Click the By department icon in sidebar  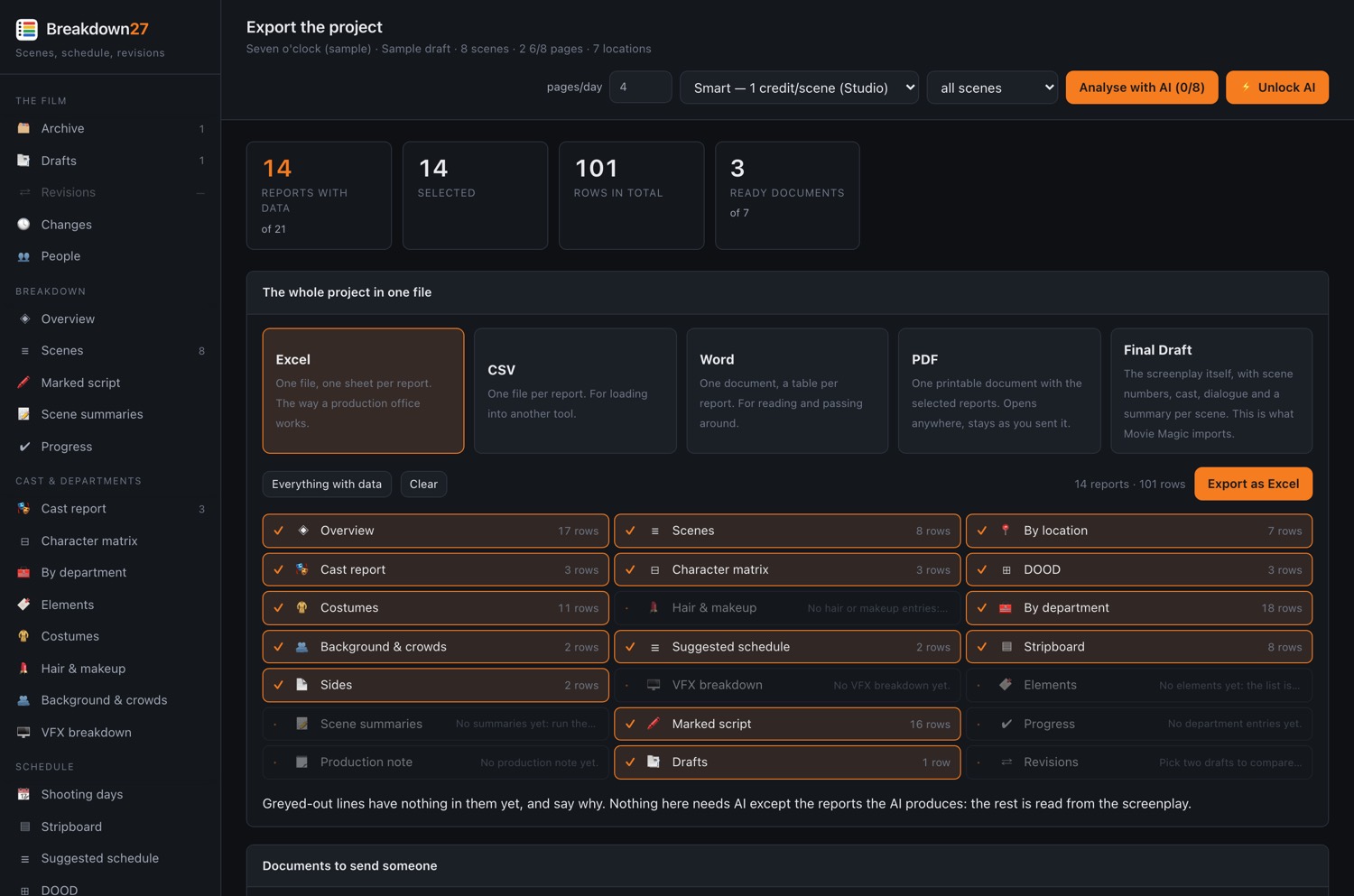pyautogui.click(x=24, y=572)
